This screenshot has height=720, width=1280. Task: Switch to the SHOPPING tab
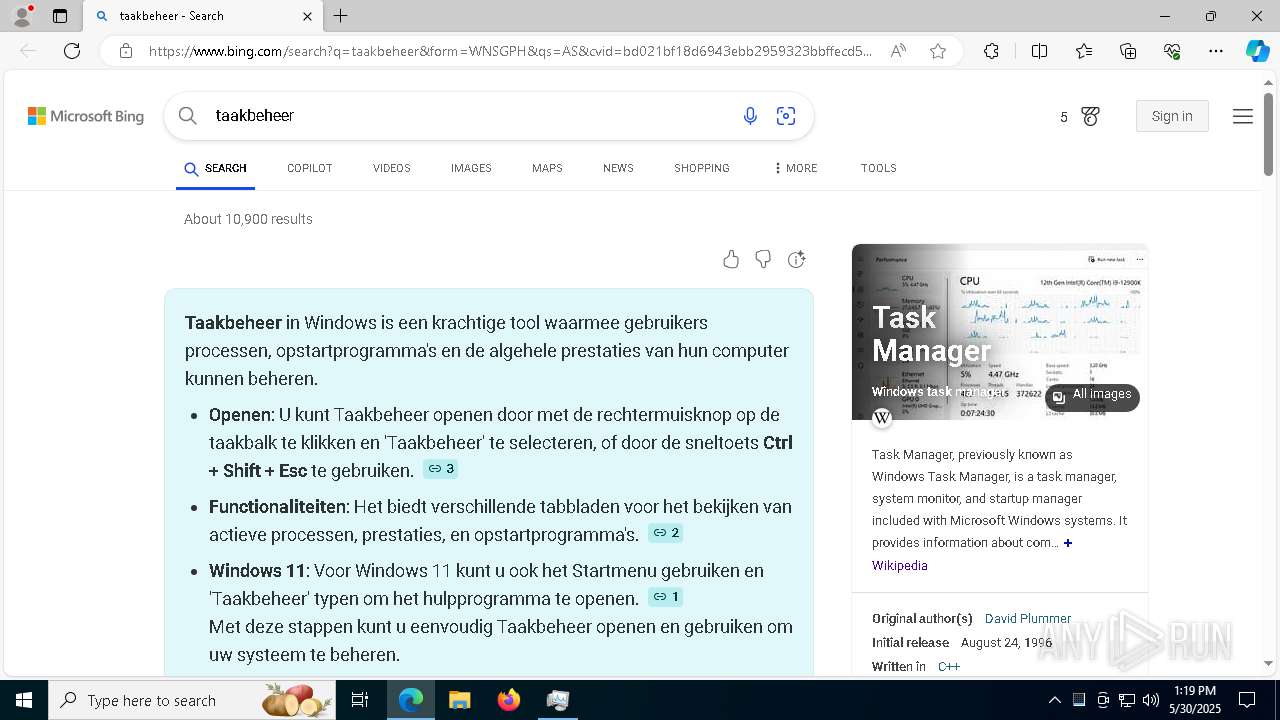[702, 168]
